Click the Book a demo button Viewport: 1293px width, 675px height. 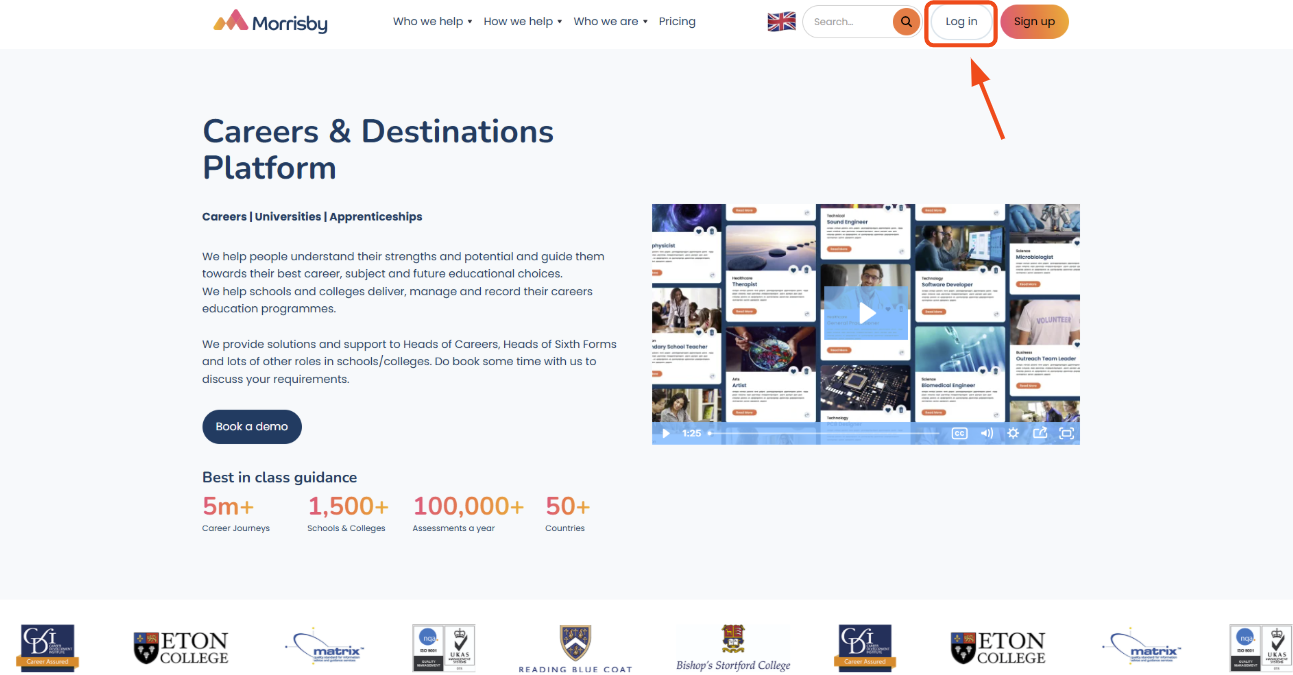click(252, 426)
